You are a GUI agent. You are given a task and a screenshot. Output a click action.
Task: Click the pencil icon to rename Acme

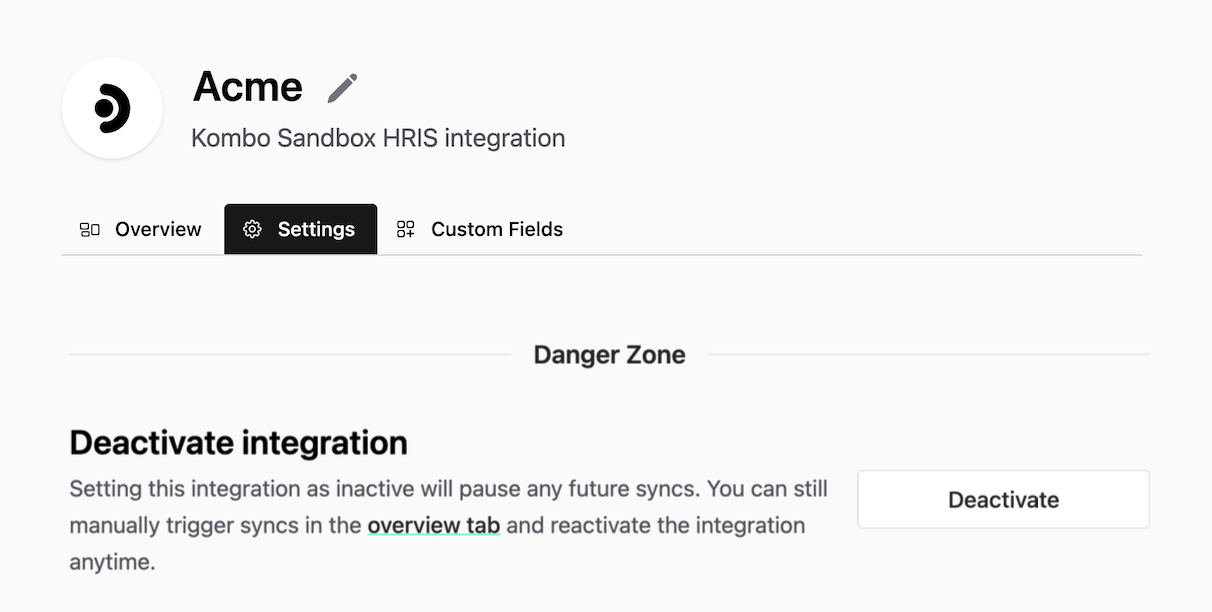342,88
